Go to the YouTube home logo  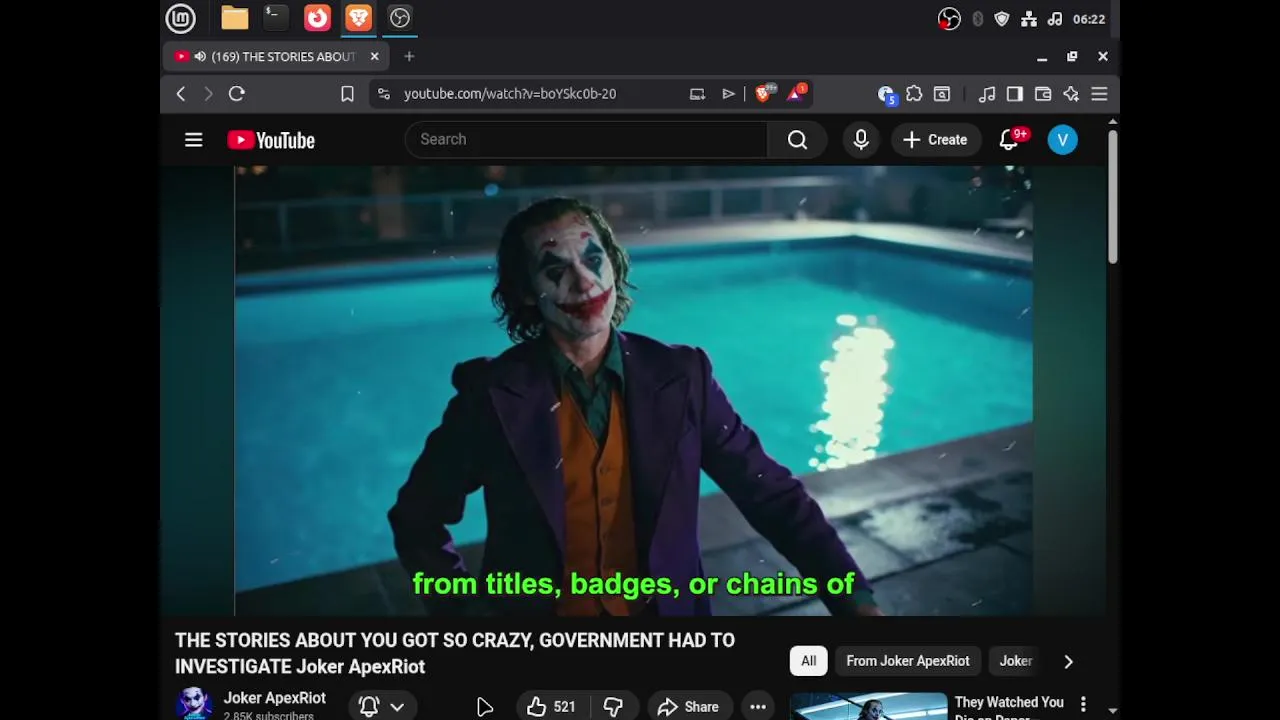271,140
